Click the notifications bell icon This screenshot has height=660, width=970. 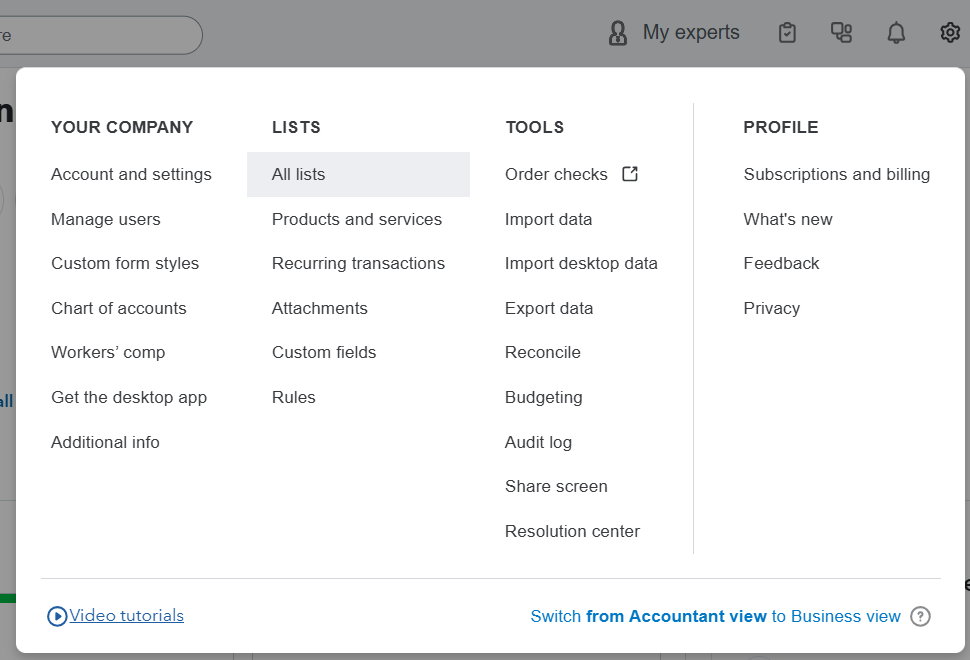point(896,33)
